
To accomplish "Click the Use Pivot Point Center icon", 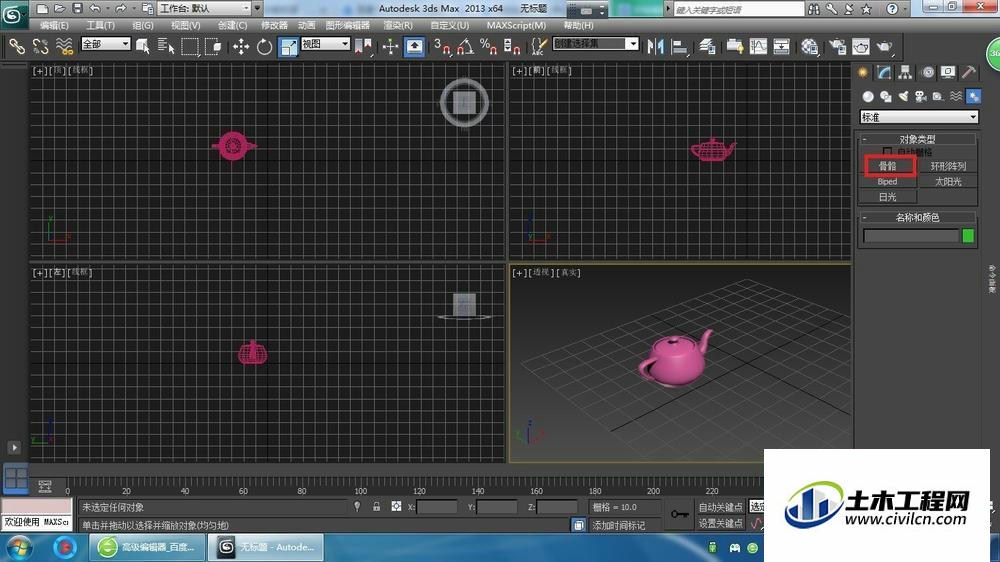I will point(363,46).
